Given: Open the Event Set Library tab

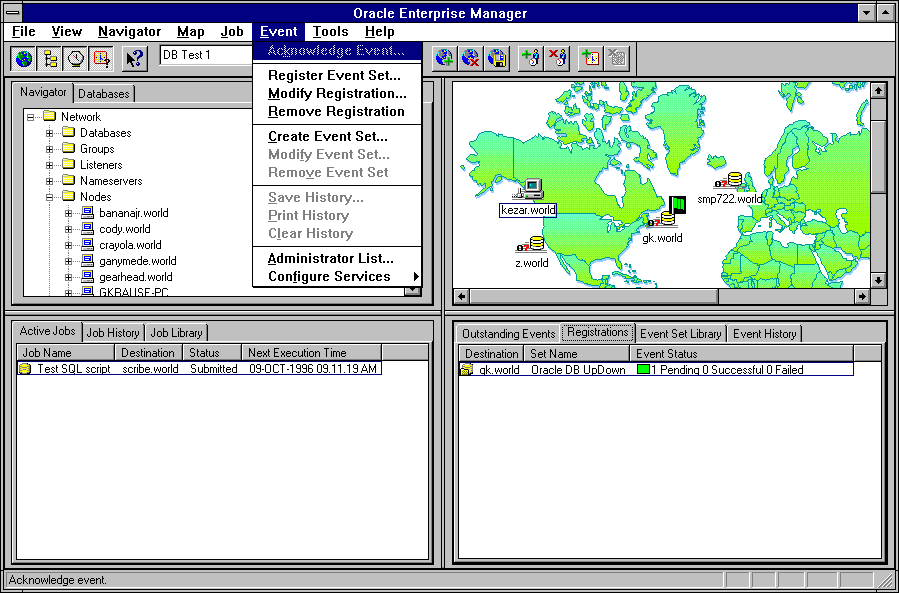Looking at the screenshot, I should (x=680, y=334).
